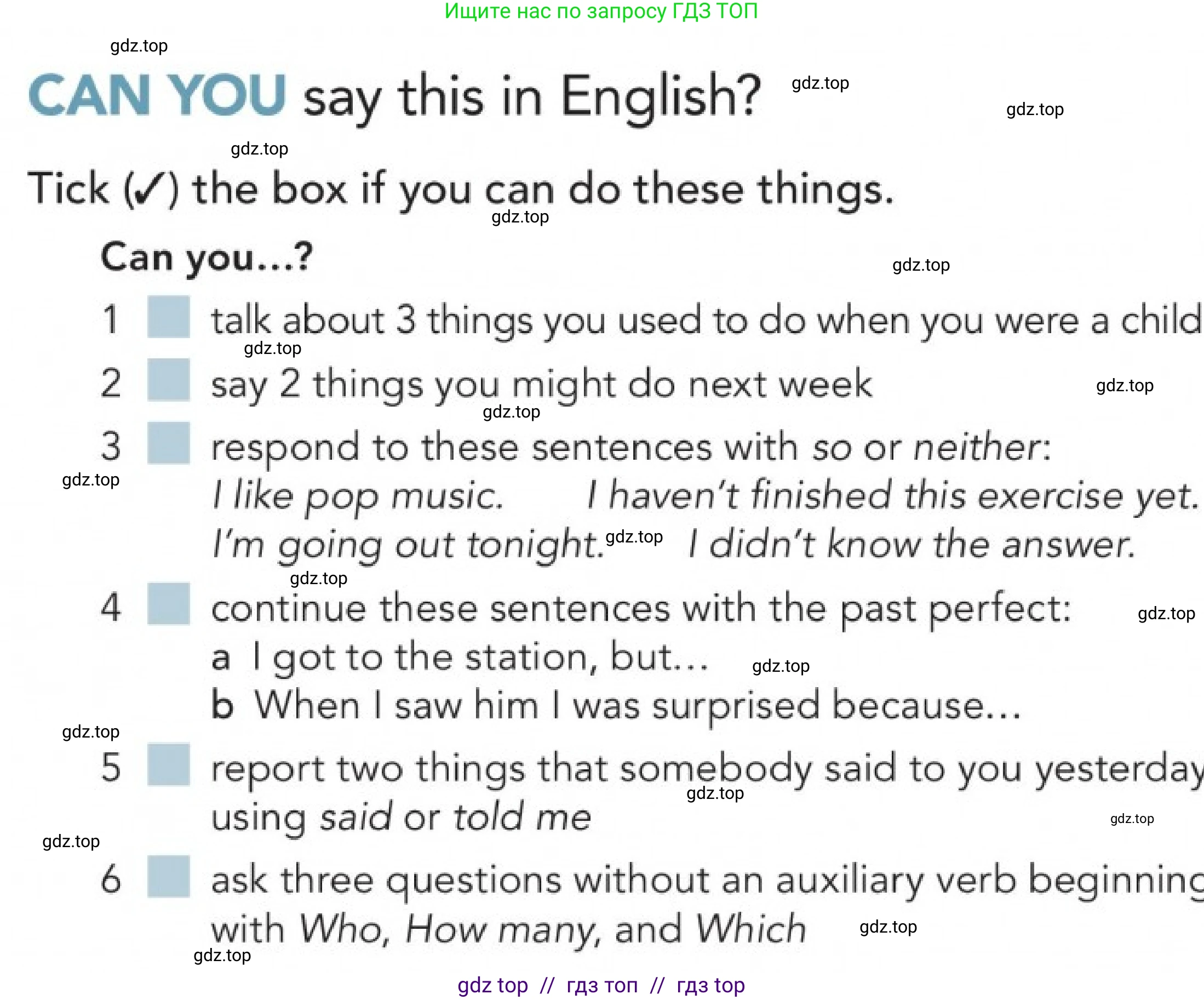Image resolution: width=1204 pixels, height=1000 pixels.
Task: Tick the box beside 'say 2 things'
Action: (x=168, y=380)
